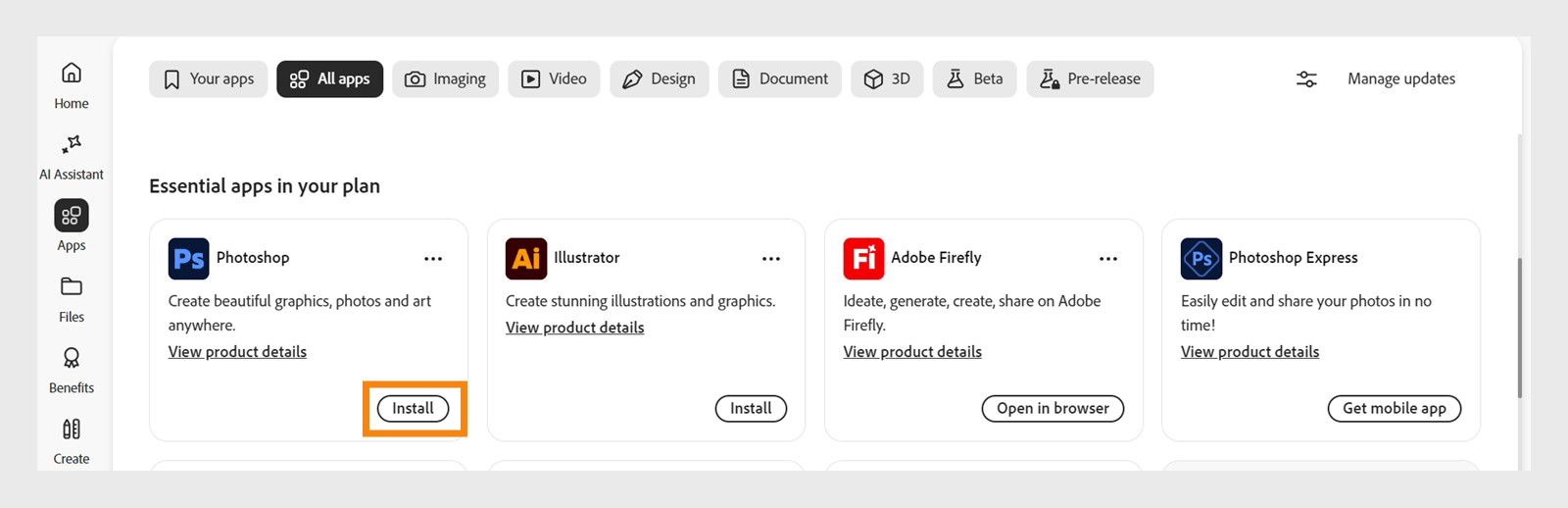Viewport: 1568px width, 508px height.
Task: Open the Files sidebar section
Action: [x=72, y=299]
